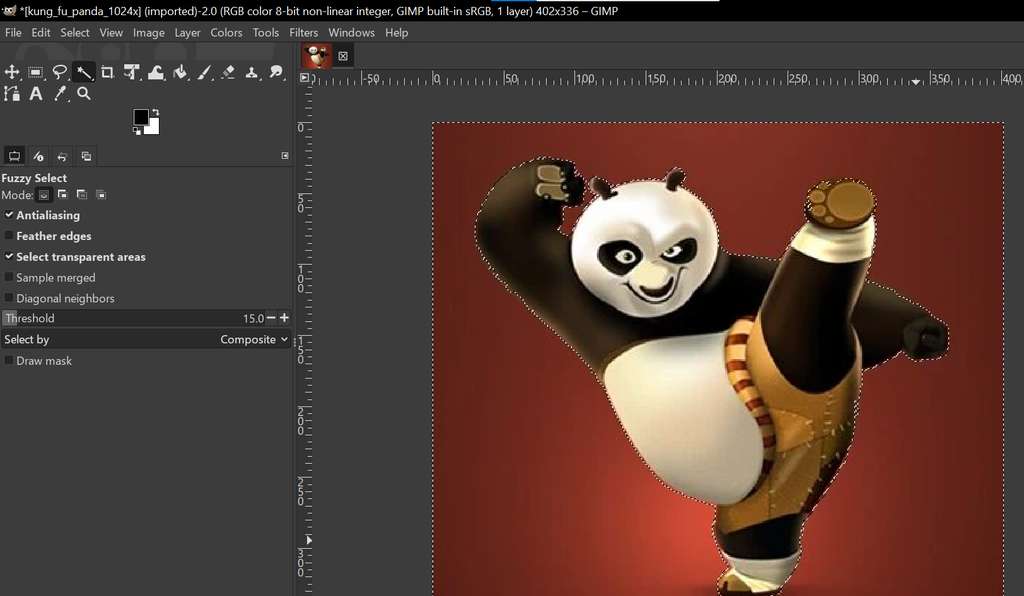This screenshot has height=596, width=1024.
Task: Select the Clone stamp tool
Action: (252, 72)
